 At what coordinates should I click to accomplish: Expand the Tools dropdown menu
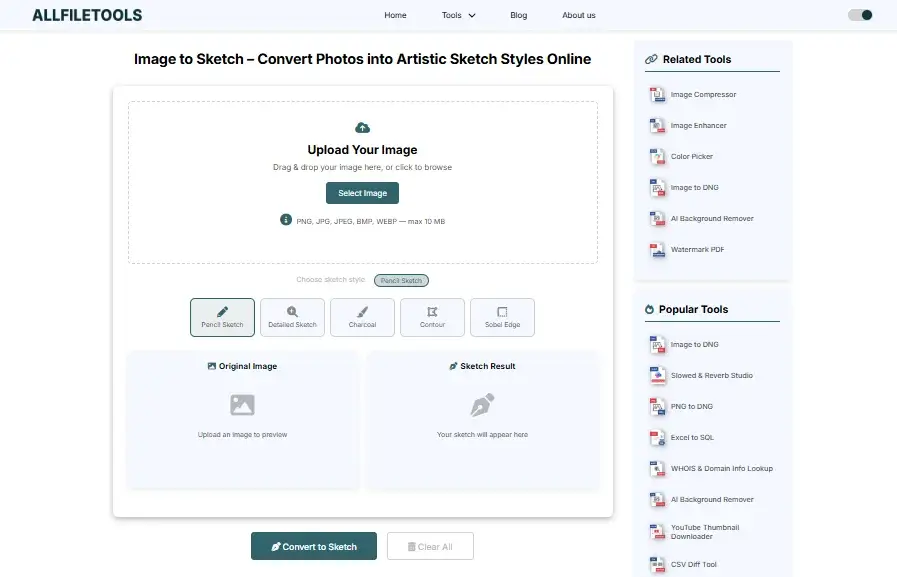pos(458,15)
